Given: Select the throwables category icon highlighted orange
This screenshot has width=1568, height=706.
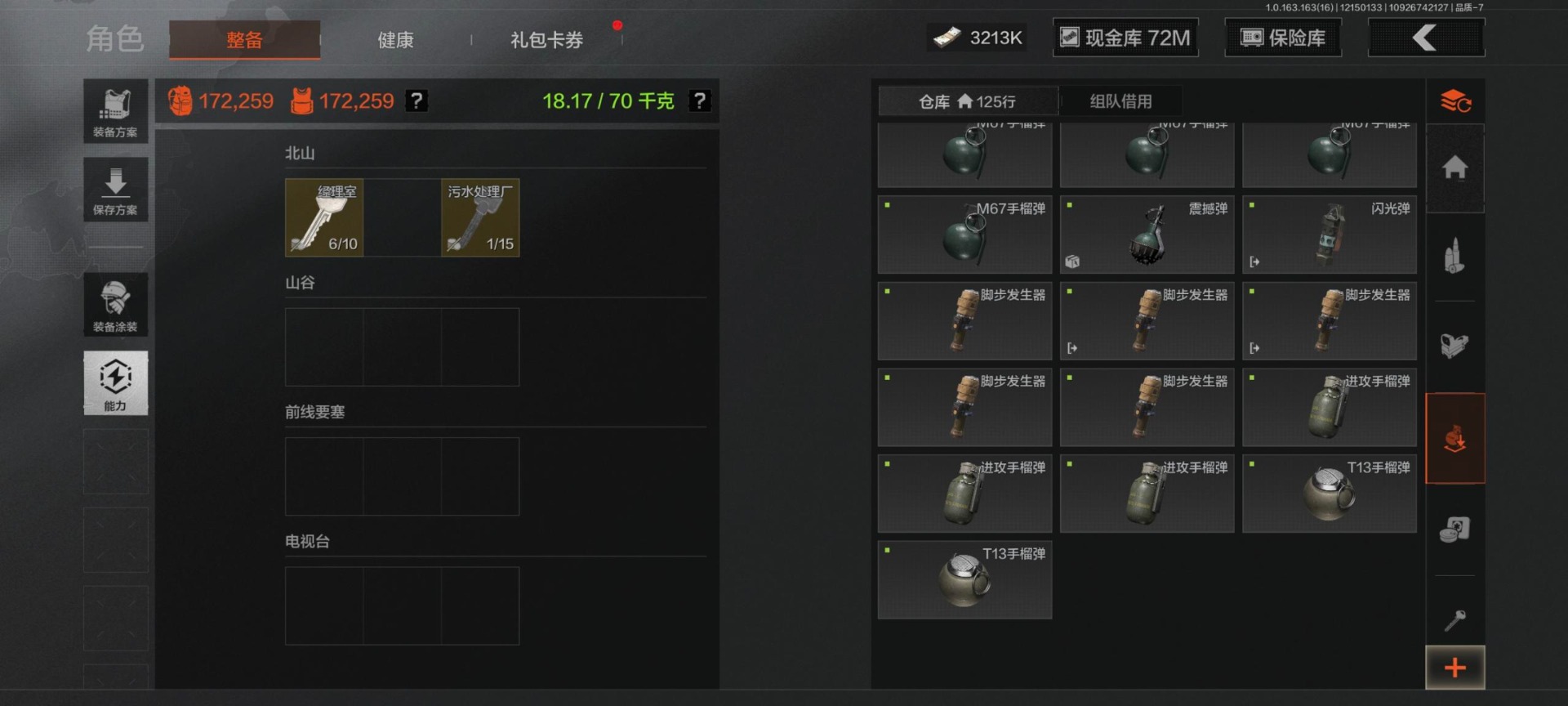Looking at the screenshot, I should (1455, 439).
